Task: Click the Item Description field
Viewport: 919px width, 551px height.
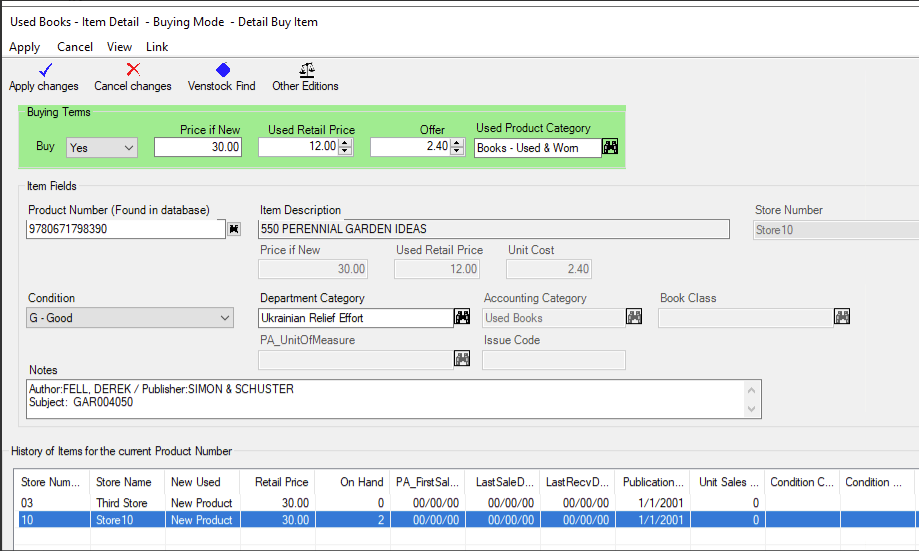Action: click(493, 229)
